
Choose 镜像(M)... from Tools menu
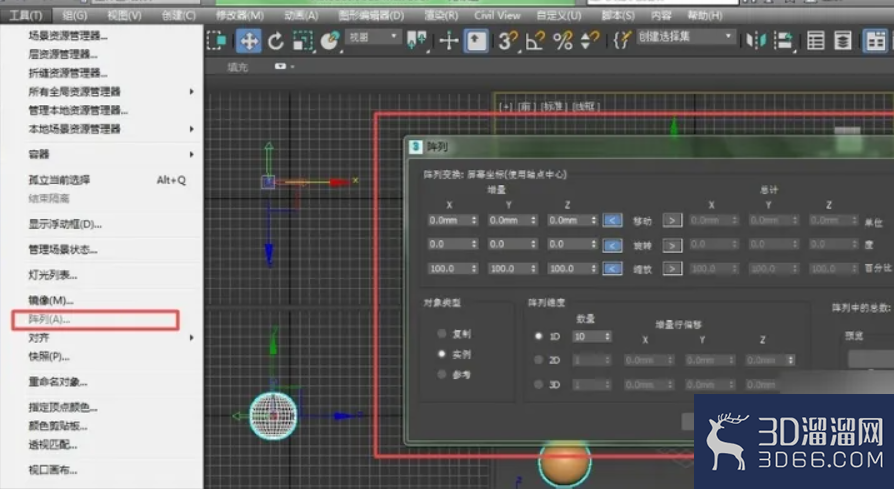(51, 300)
